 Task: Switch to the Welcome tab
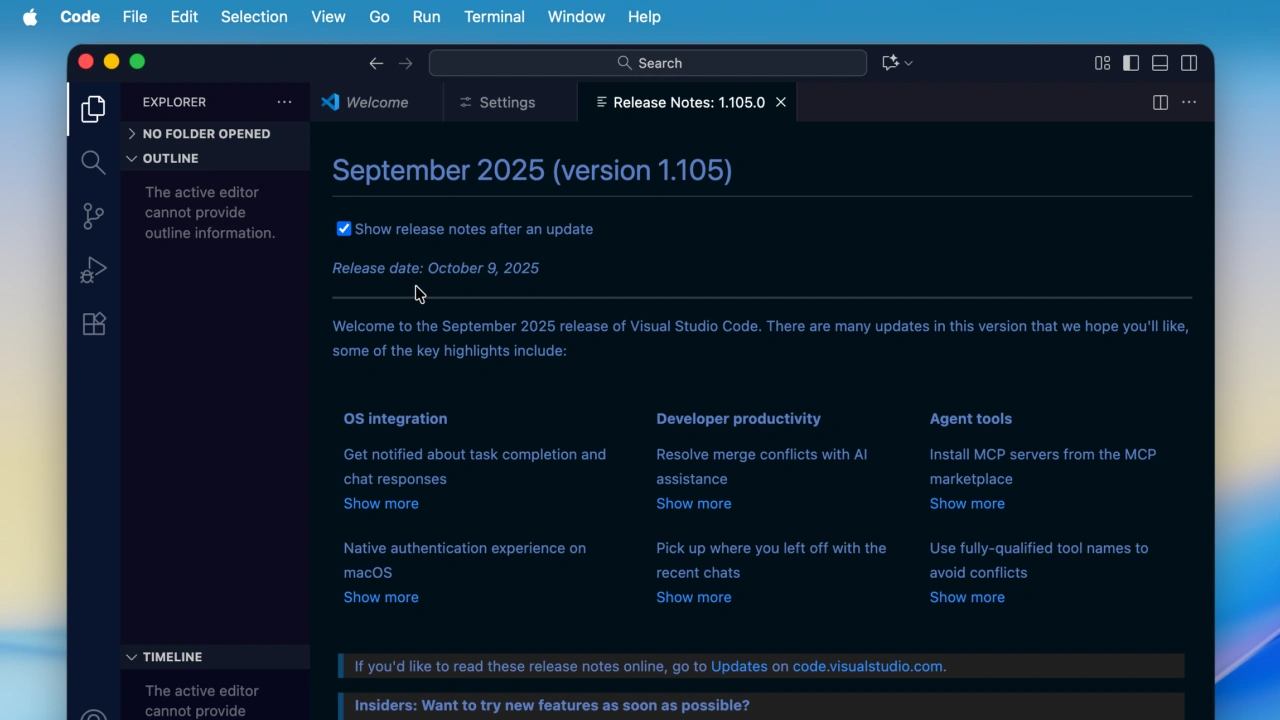[377, 102]
